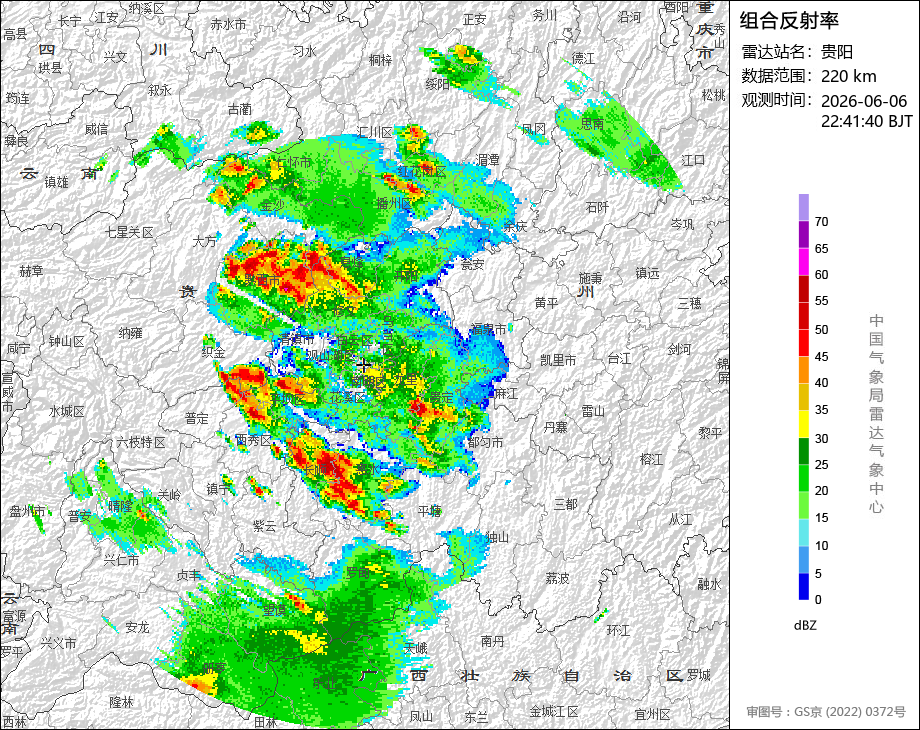920x730 pixels.
Task: Click the red 45 dBZ legend color
Action: tap(803, 343)
